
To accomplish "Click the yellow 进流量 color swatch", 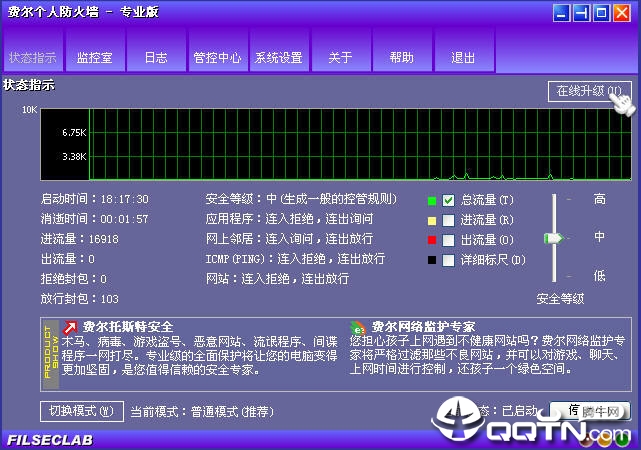I will 432,221.
